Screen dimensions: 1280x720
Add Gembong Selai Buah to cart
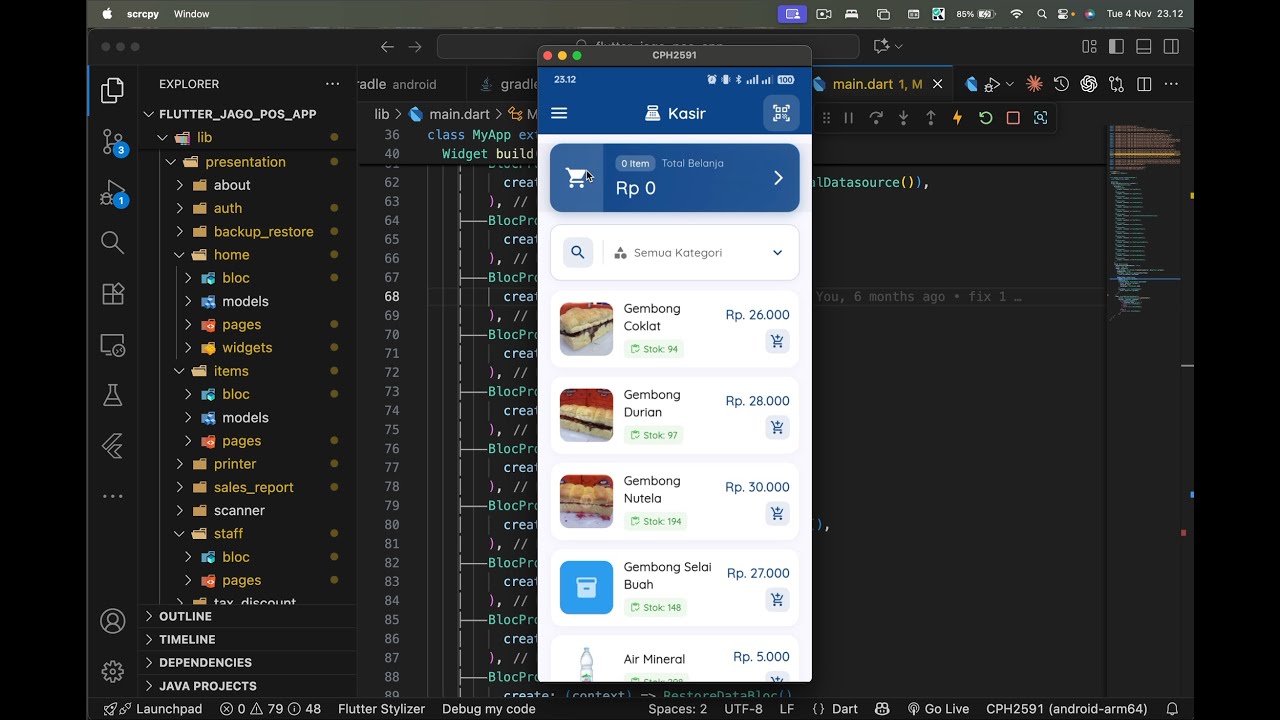coord(777,600)
